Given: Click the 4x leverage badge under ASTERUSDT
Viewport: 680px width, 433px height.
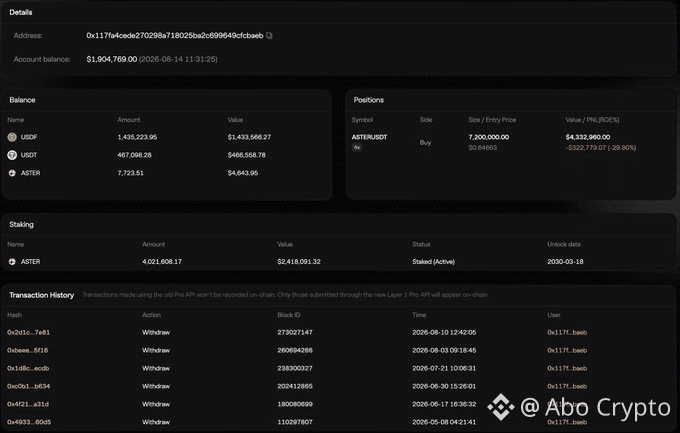Looking at the screenshot, I should pos(357,148).
